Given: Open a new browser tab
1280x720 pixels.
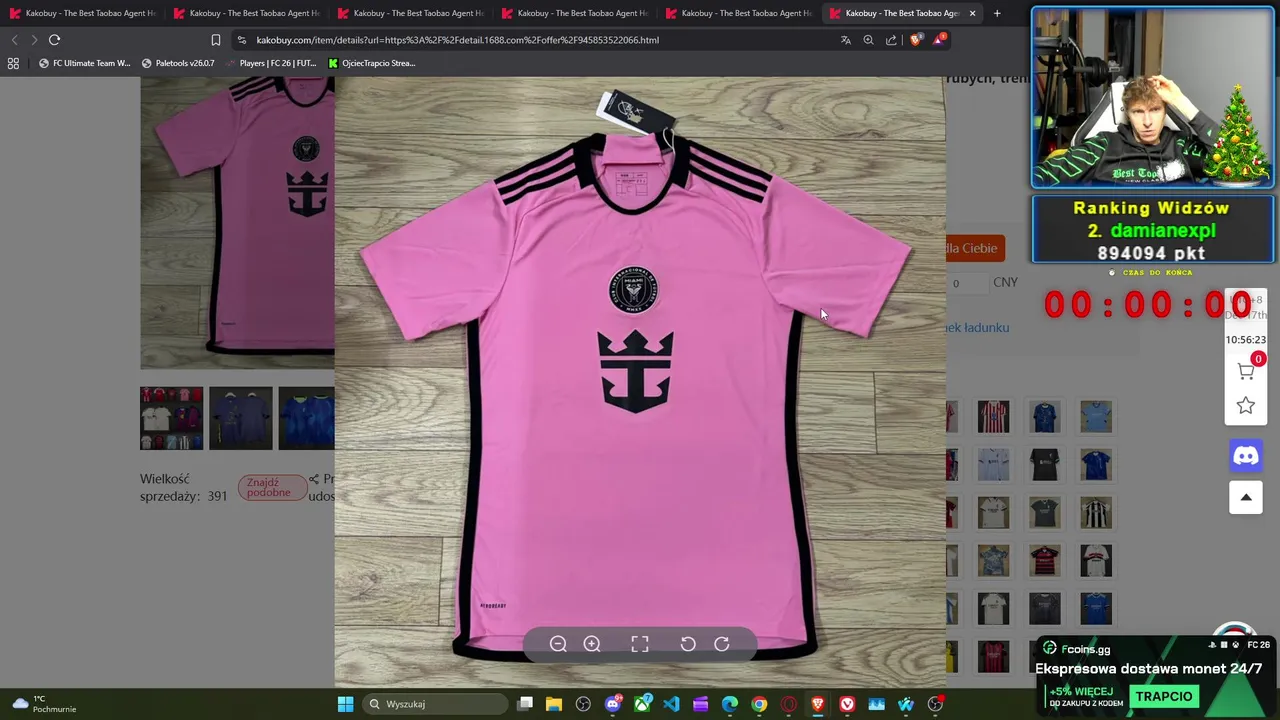Looking at the screenshot, I should pos(997,13).
